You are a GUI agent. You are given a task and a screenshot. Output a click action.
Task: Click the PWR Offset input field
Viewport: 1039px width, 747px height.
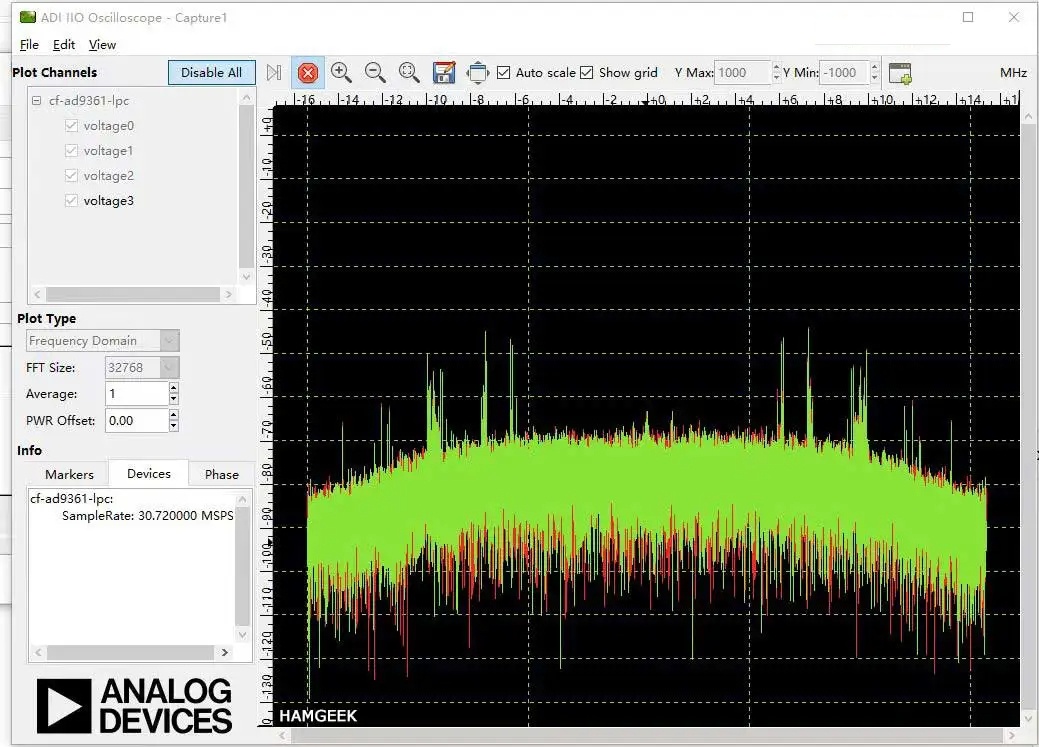point(136,421)
